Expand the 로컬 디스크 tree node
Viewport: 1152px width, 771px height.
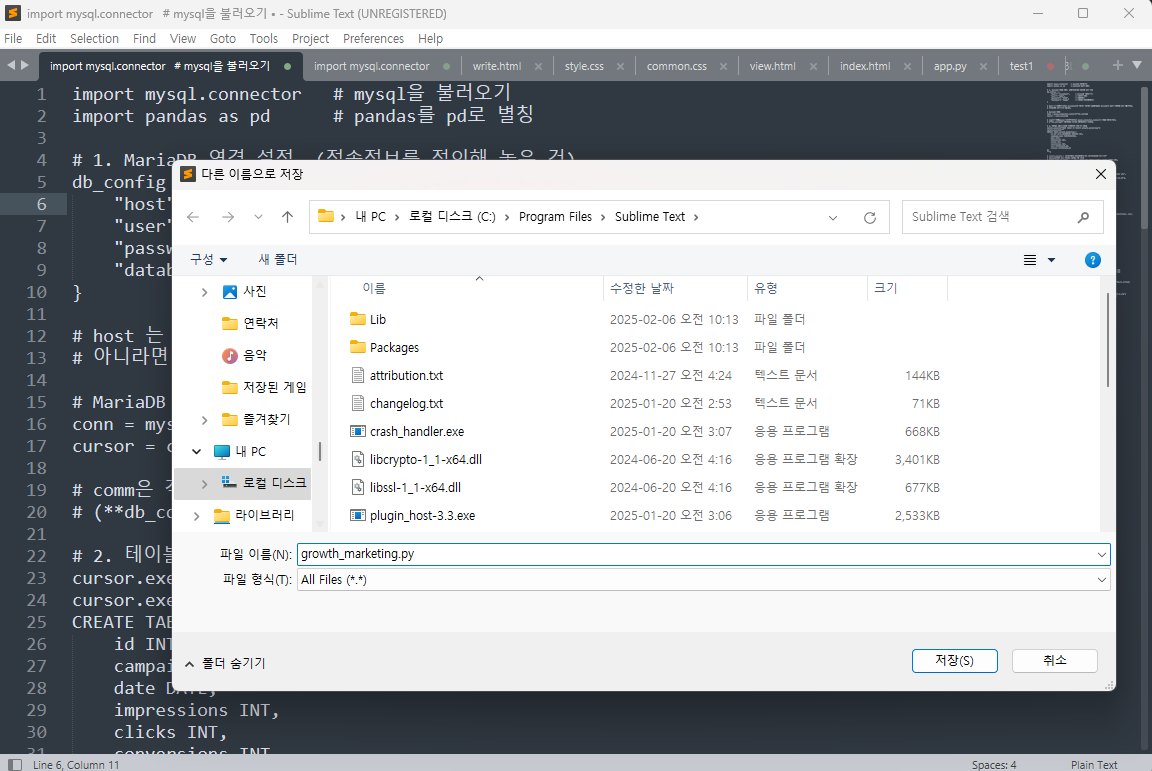204,484
